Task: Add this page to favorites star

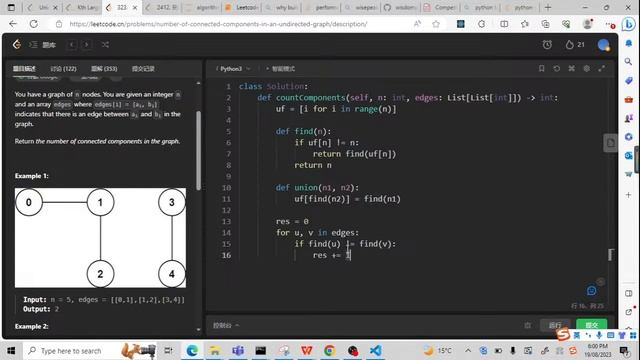Action: (436, 24)
